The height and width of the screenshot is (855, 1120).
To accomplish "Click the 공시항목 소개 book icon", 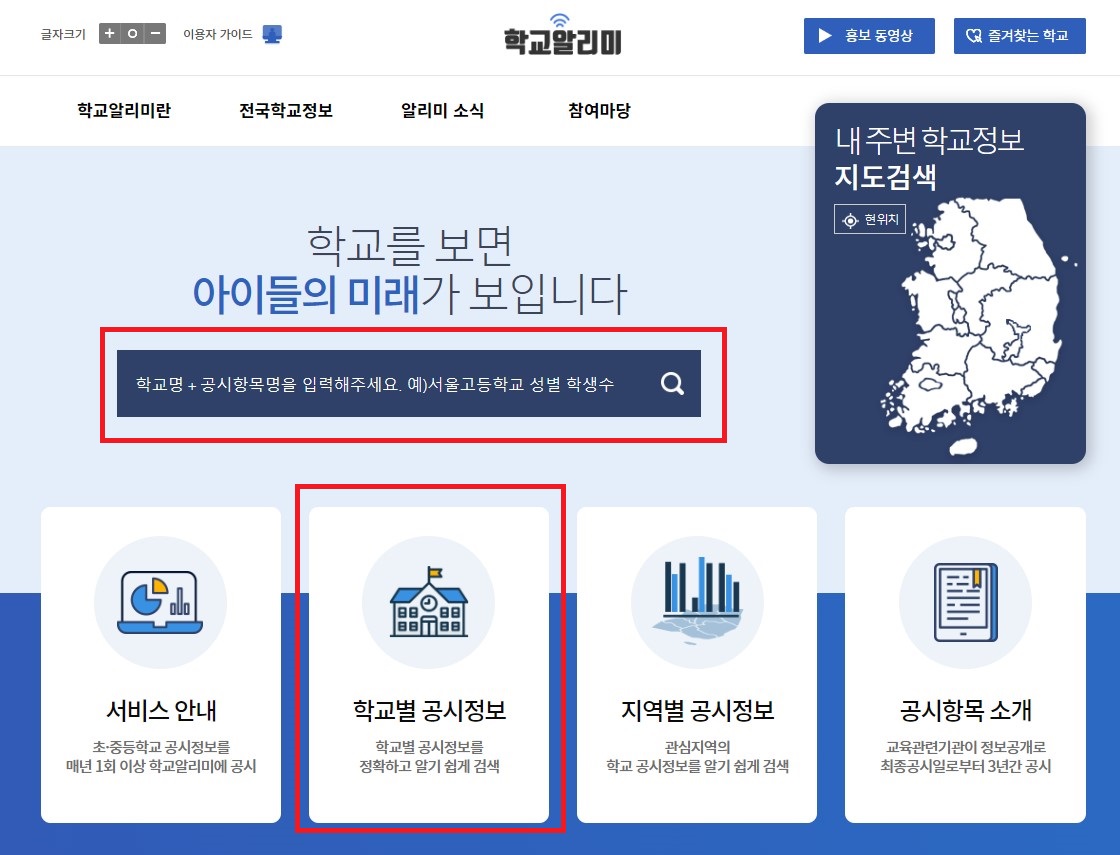I will pyautogui.click(x=964, y=602).
